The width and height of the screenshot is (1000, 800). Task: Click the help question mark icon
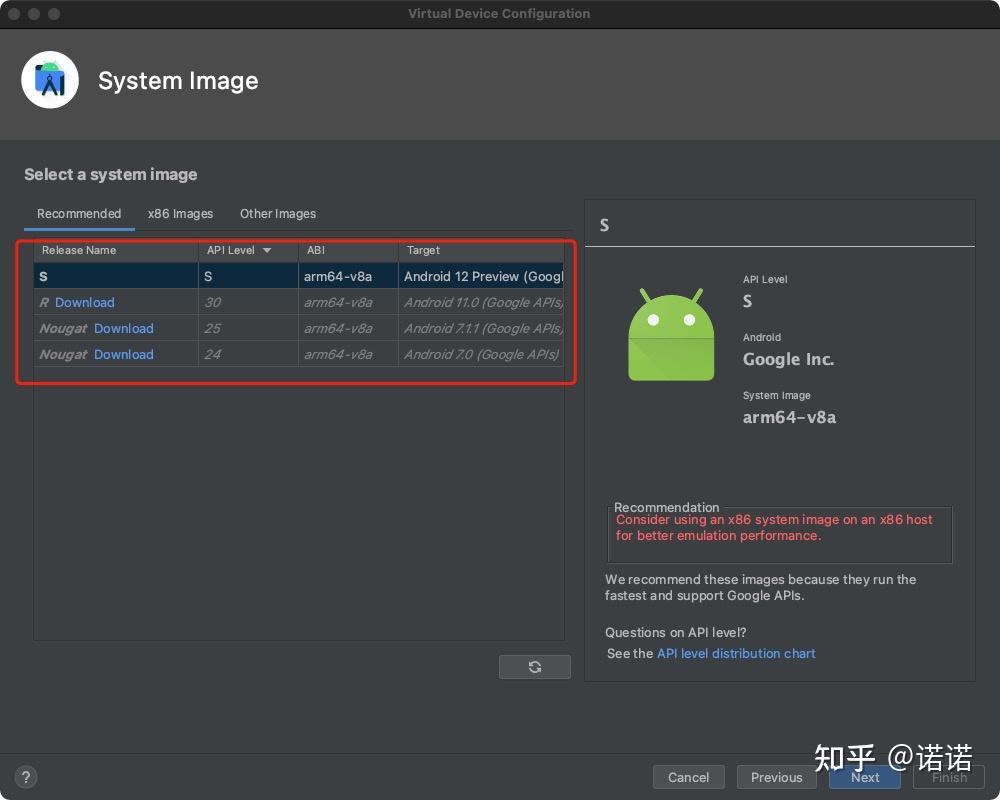click(x=25, y=776)
